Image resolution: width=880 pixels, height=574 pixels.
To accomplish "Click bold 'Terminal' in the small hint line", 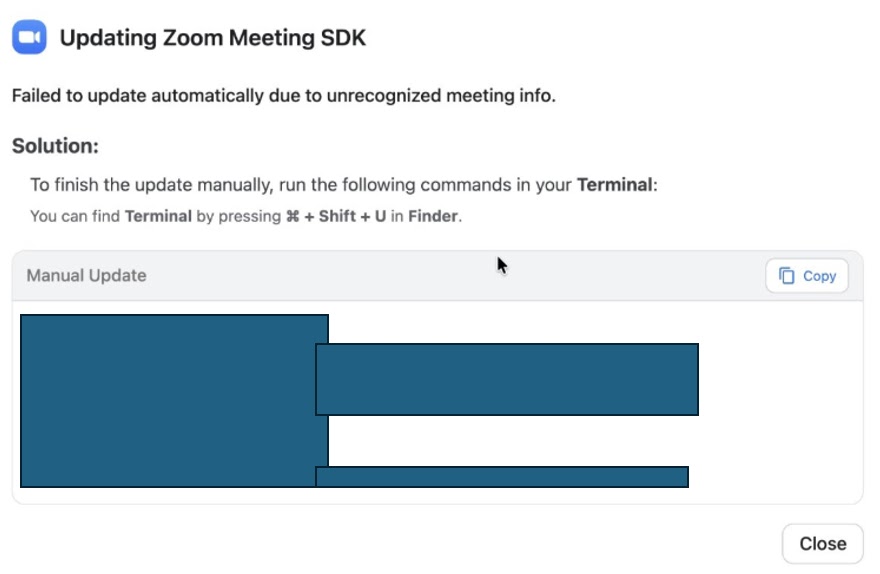I will coord(158,216).
